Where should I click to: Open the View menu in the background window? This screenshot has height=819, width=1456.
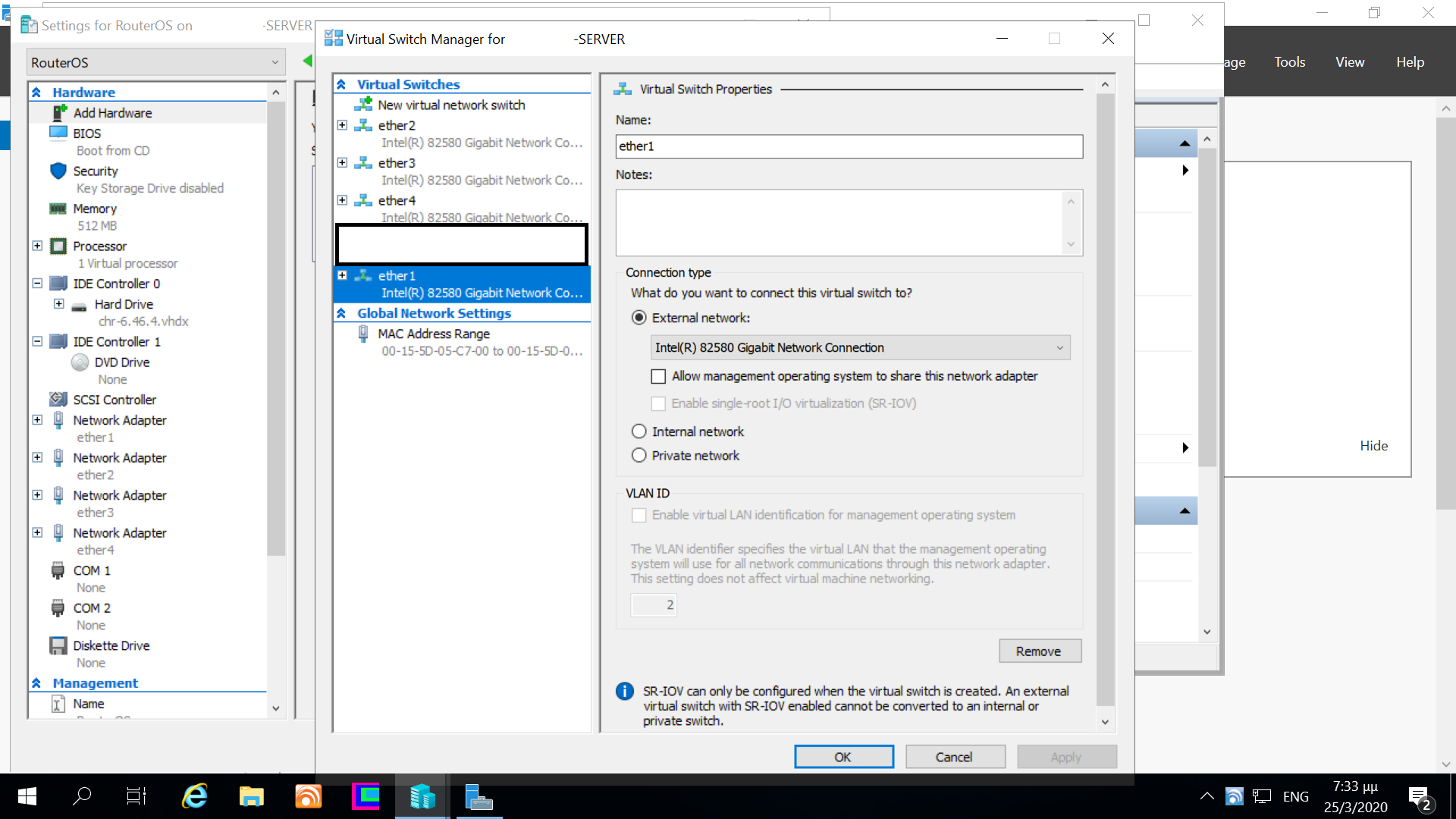click(x=1350, y=62)
